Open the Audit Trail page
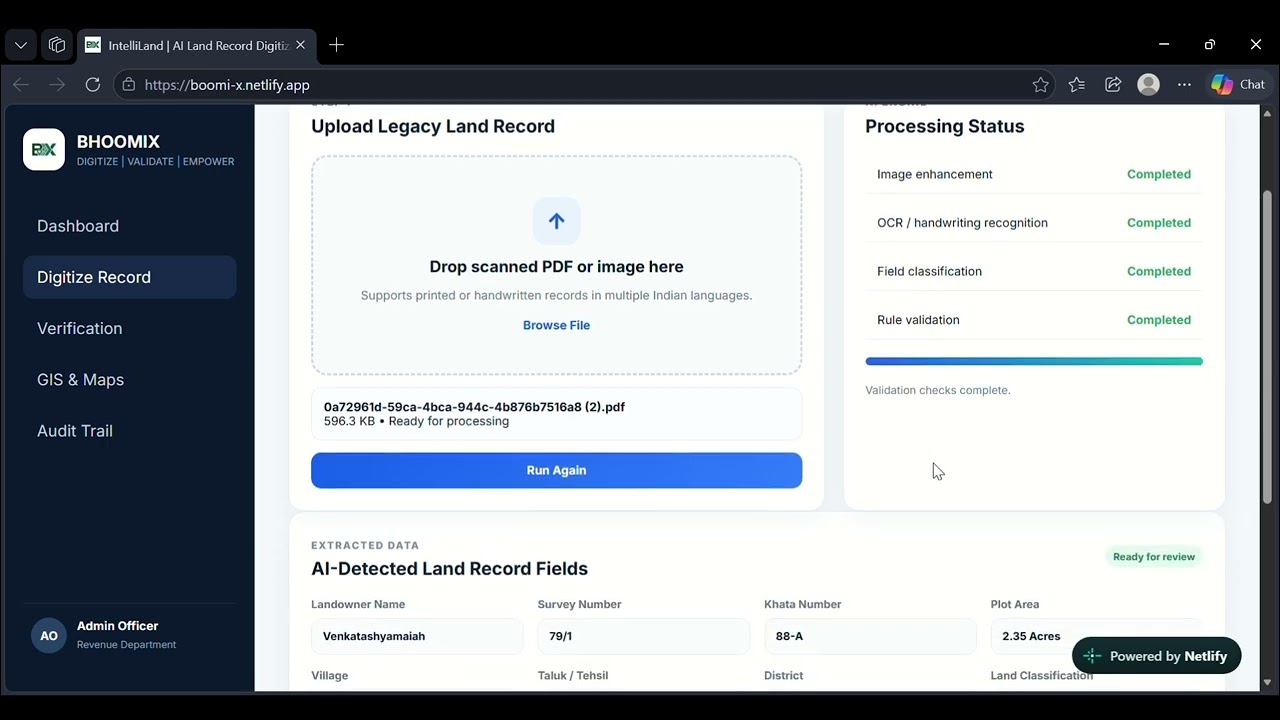This screenshot has height=720, width=1280. 130,431
